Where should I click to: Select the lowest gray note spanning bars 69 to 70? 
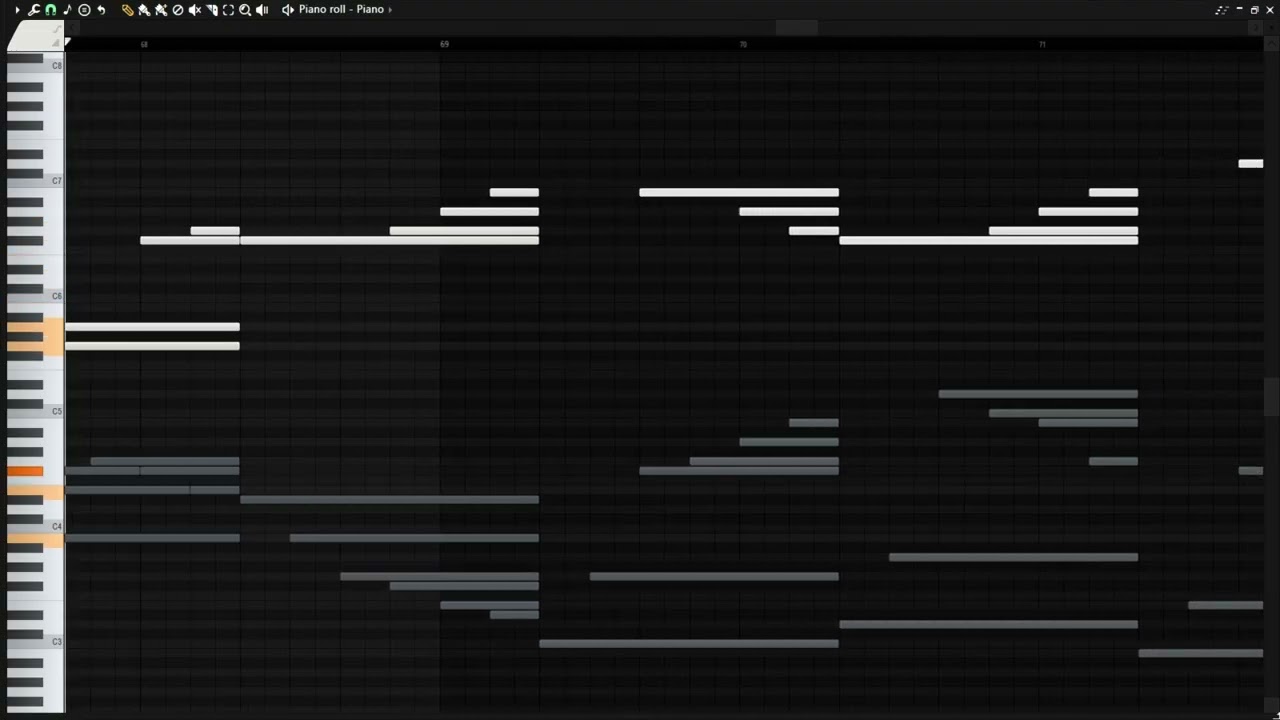point(689,643)
